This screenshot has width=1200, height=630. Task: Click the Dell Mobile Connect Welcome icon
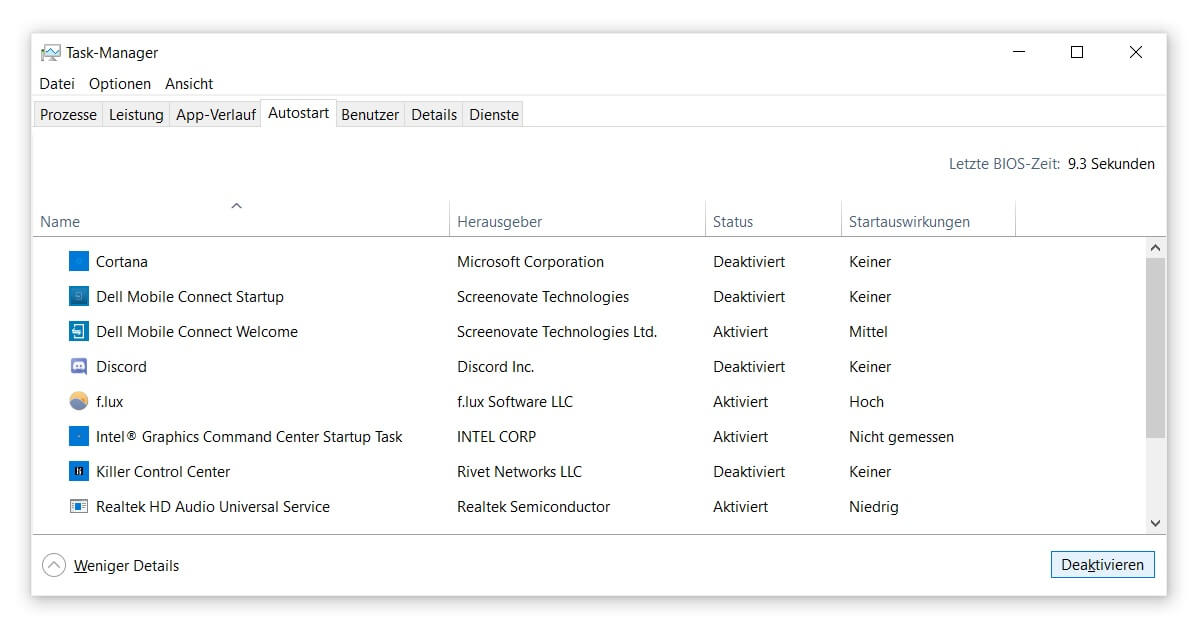pos(79,332)
